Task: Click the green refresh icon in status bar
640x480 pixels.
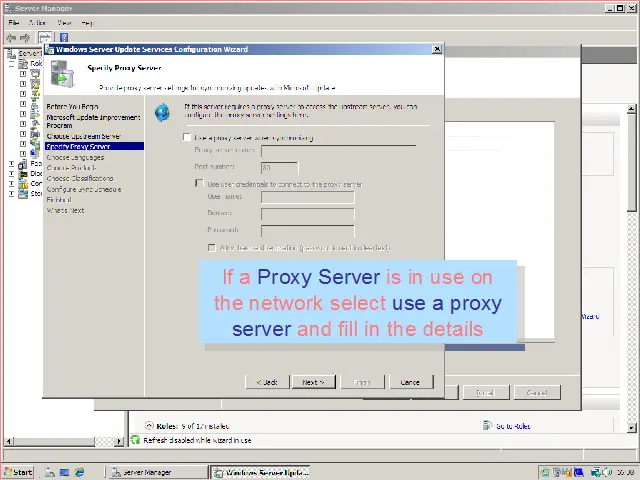Action: pos(136,440)
